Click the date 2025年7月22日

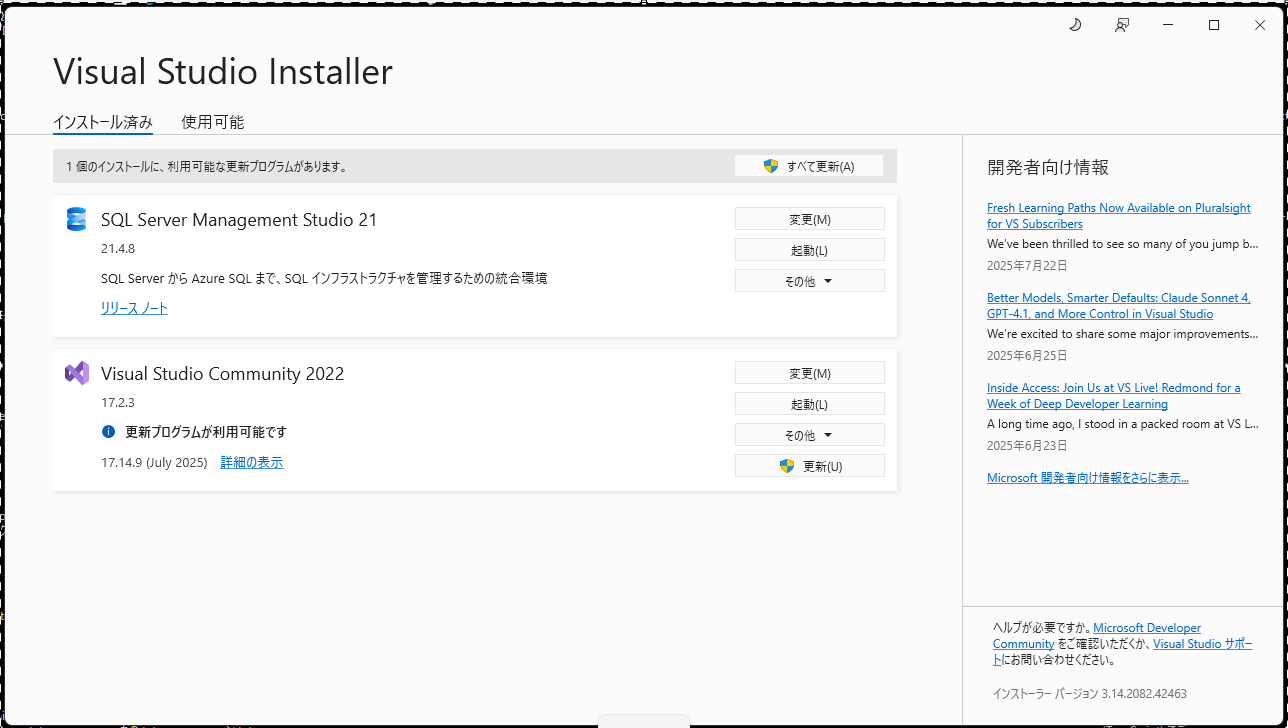click(x=1027, y=266)
